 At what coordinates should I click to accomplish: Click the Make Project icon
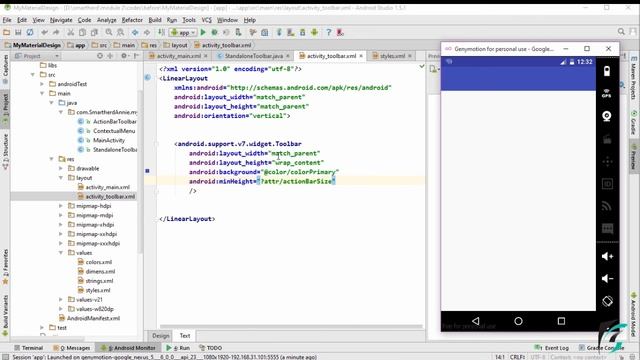point(161,32)
